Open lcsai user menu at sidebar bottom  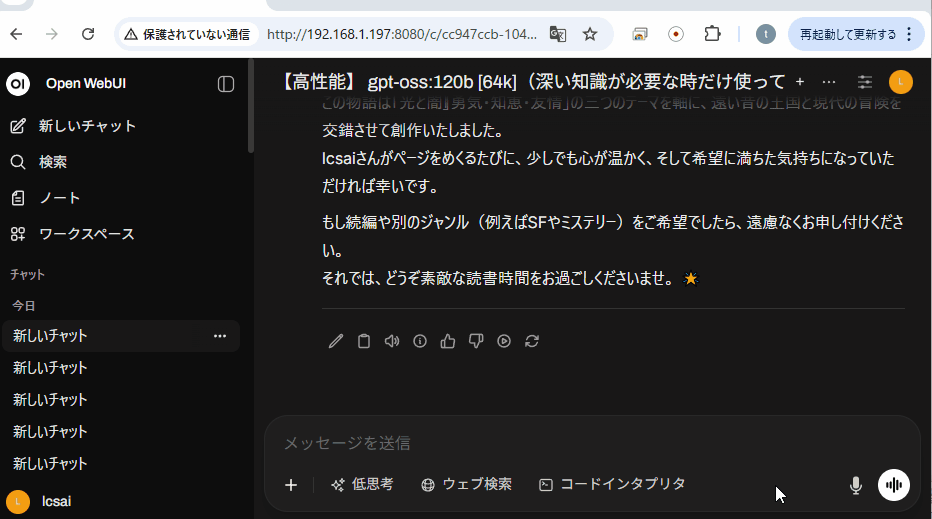[39, 502]
